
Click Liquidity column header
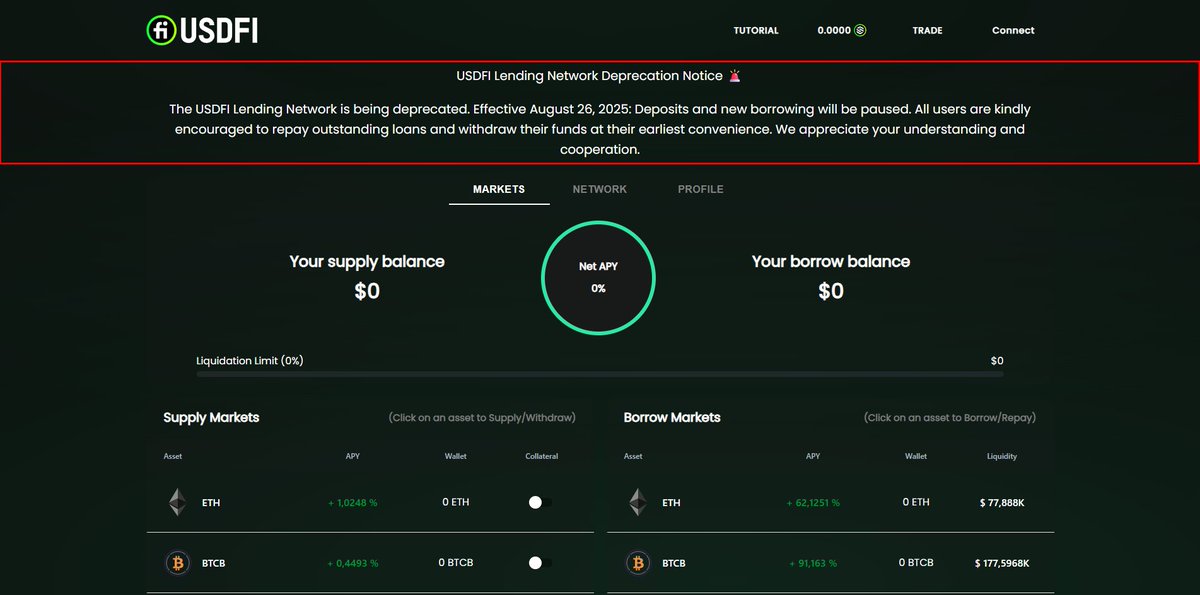(x=1002, y=456)
